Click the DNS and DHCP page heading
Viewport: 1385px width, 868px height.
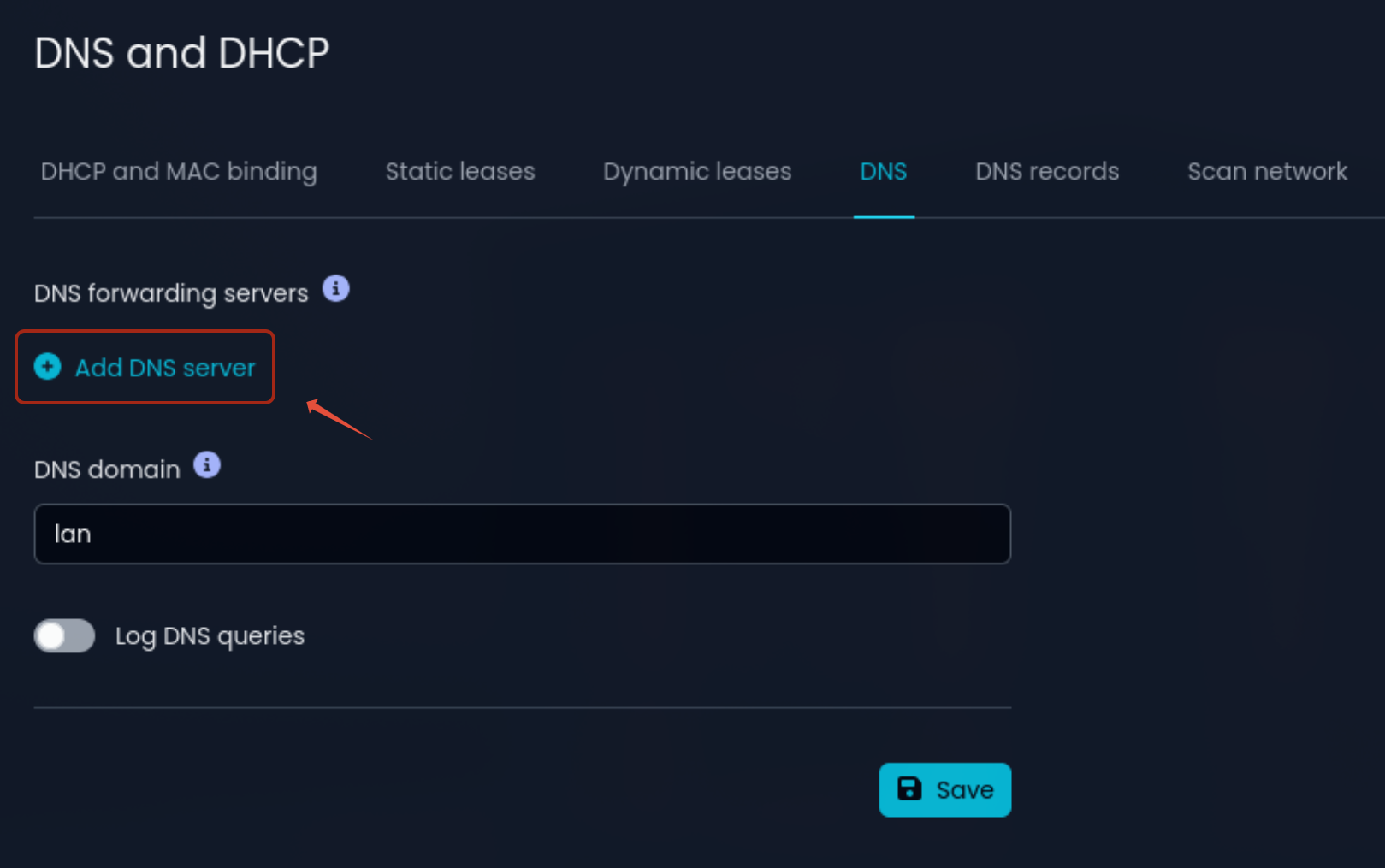pyautogui.click(x=181, y=53)
